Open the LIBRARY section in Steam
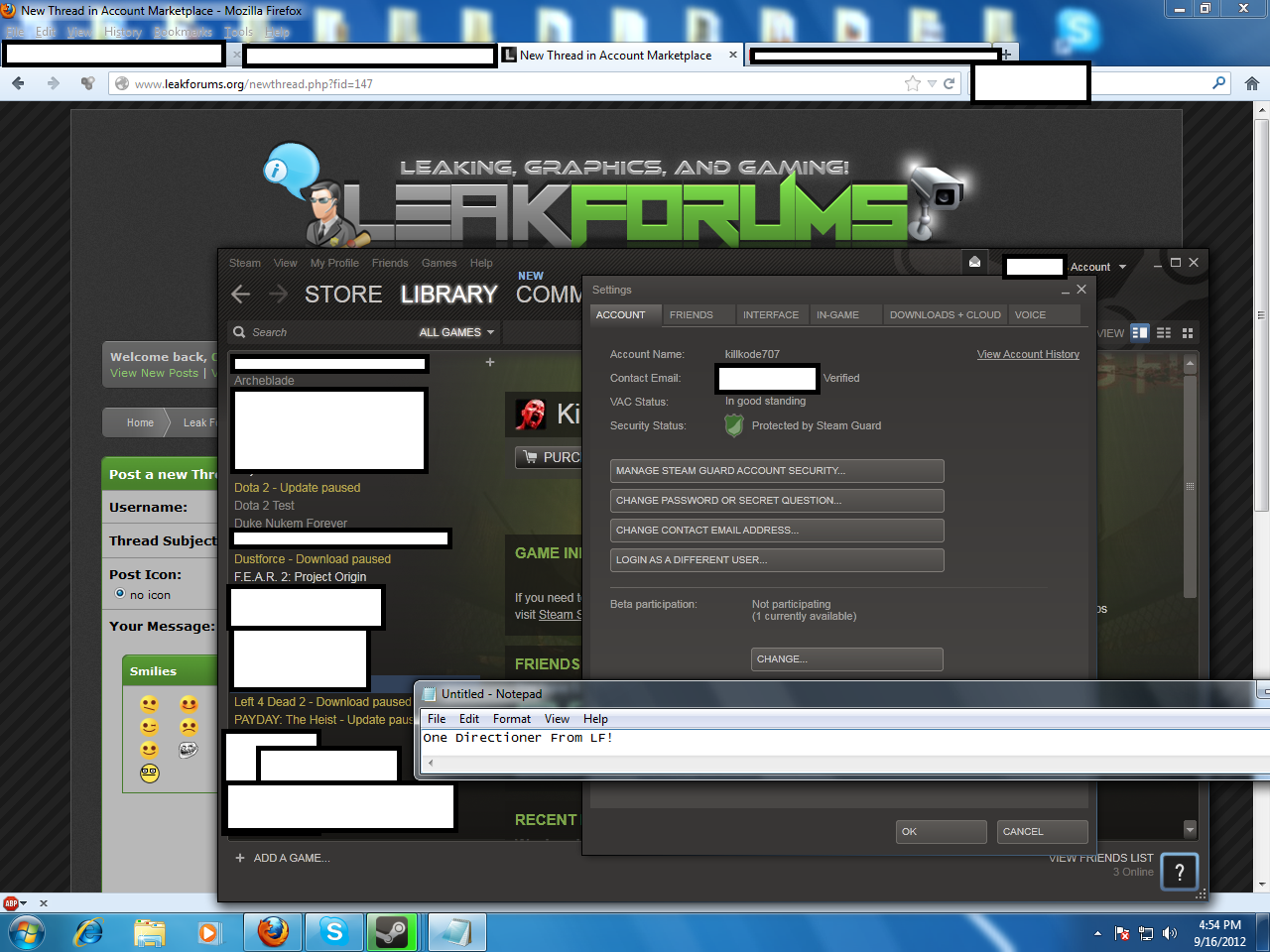Viewport: 1270px width, 952px height. pos(449,295)
